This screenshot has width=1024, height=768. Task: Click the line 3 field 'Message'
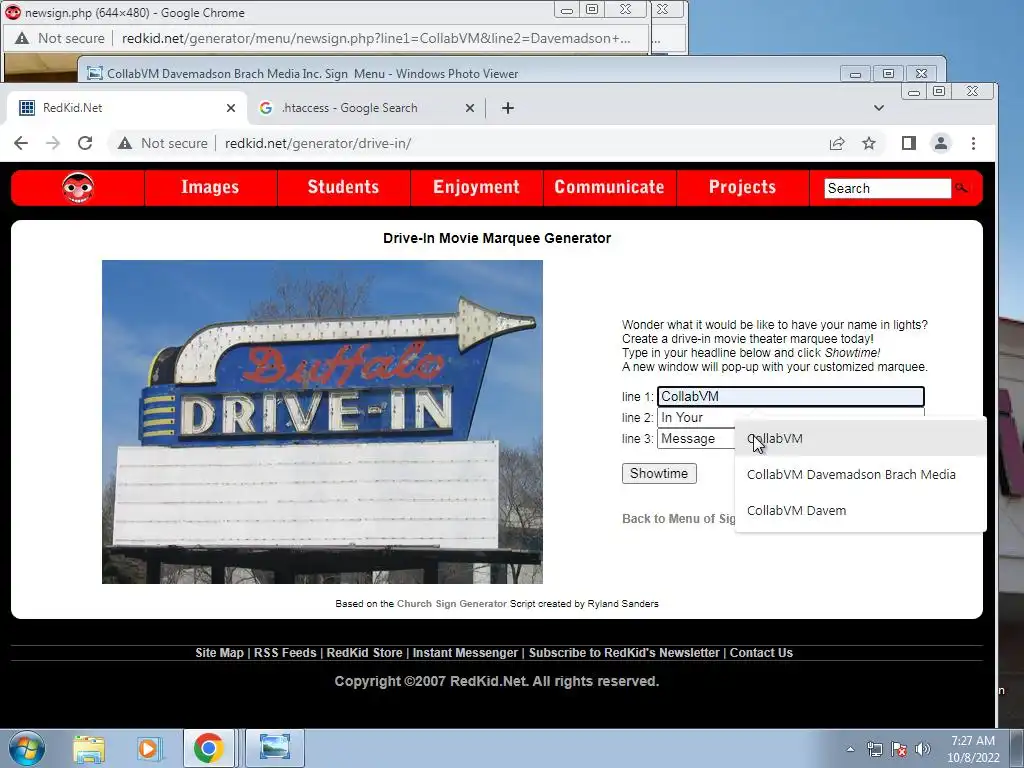point(696,439)
